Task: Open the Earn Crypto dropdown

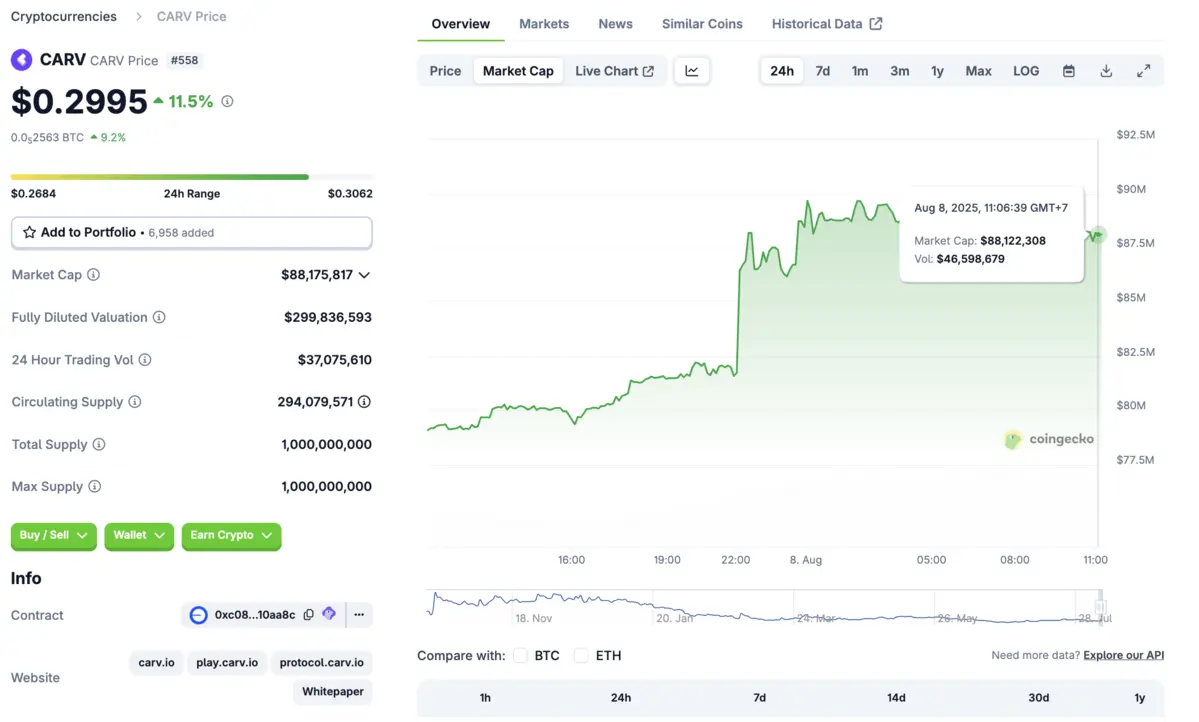Action: pyautogui.click(x=231, y=536)
